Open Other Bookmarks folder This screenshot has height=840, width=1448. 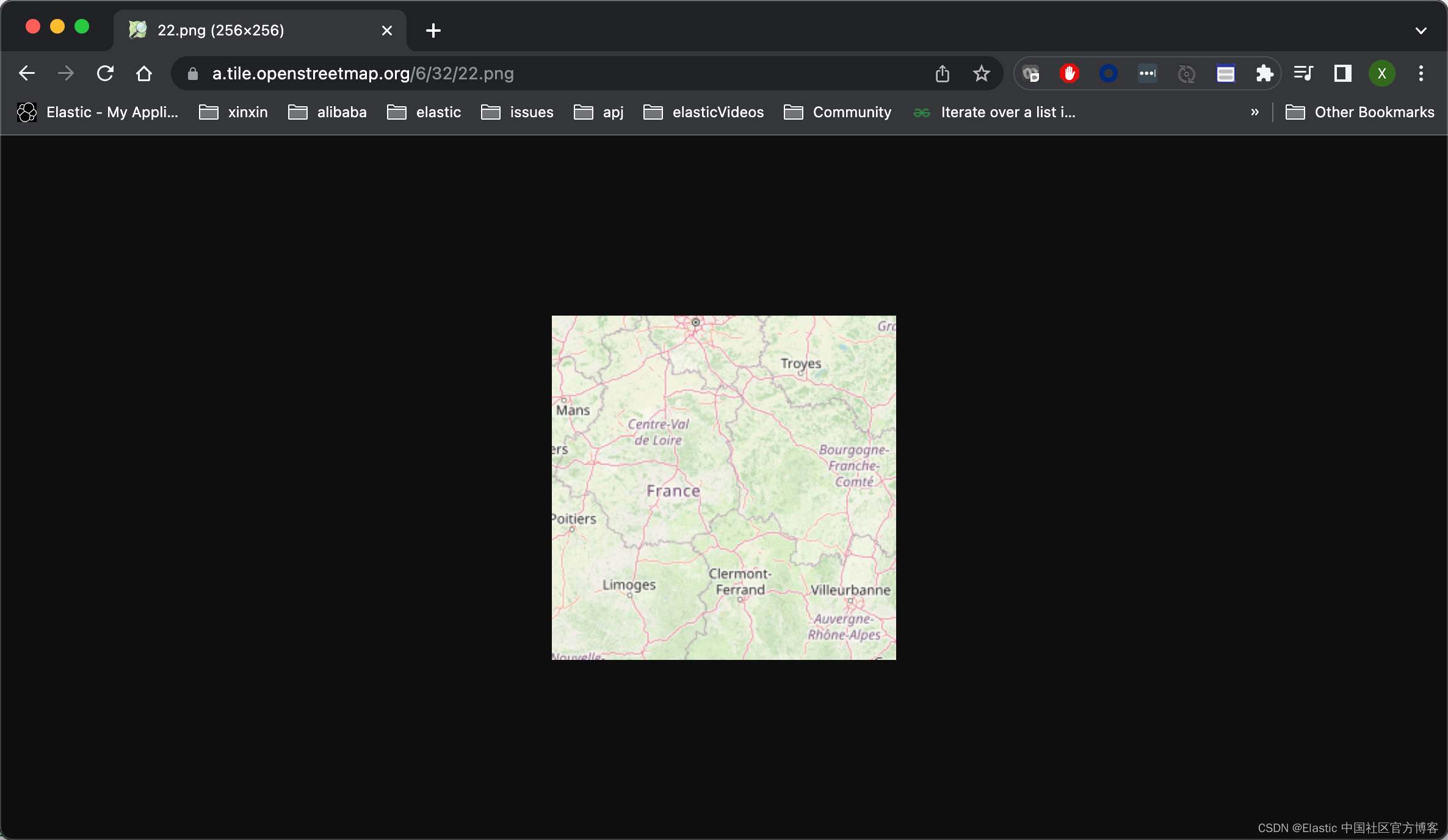1360,112
